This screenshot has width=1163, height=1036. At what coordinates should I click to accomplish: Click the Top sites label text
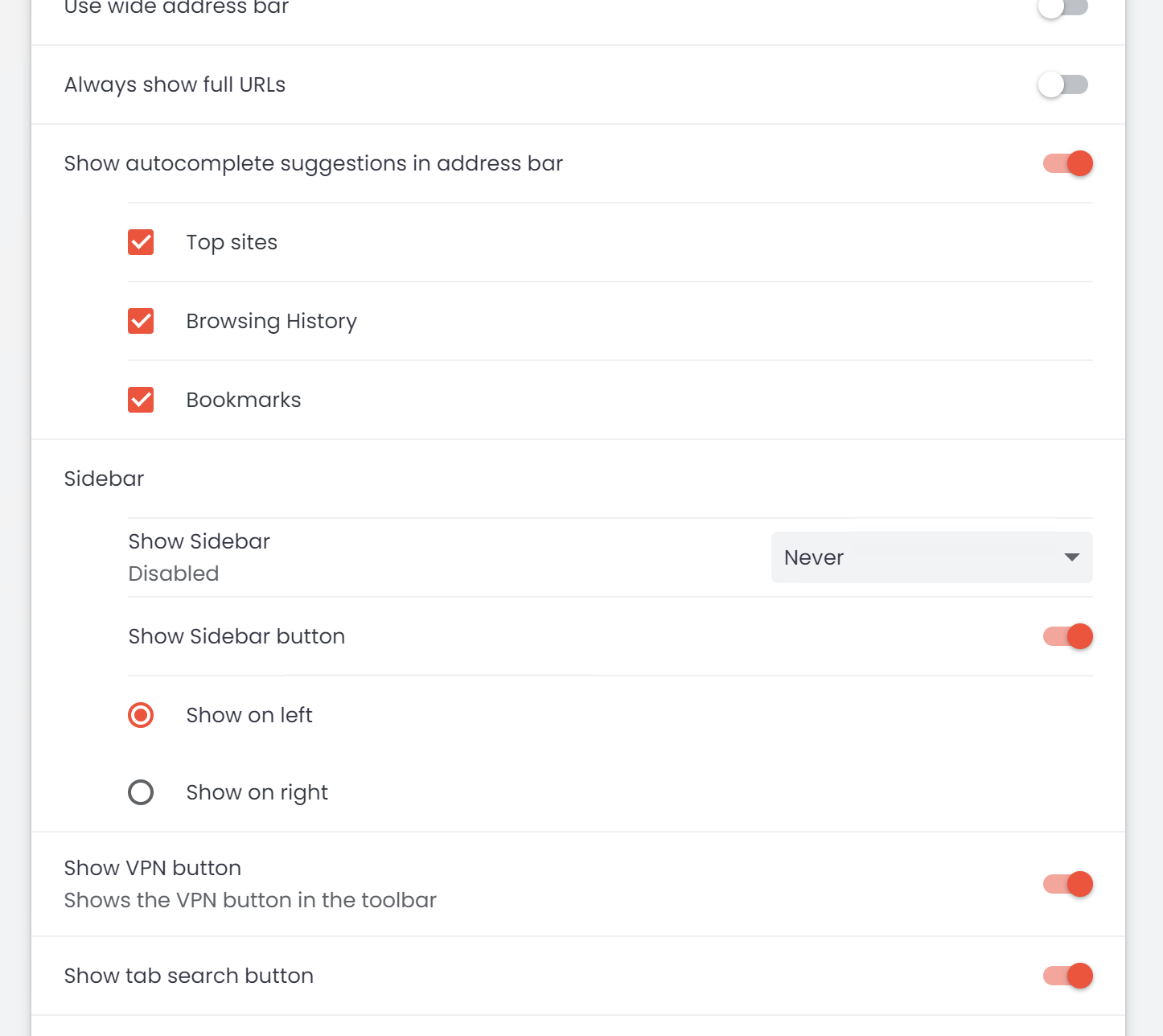tap(232, 242)
